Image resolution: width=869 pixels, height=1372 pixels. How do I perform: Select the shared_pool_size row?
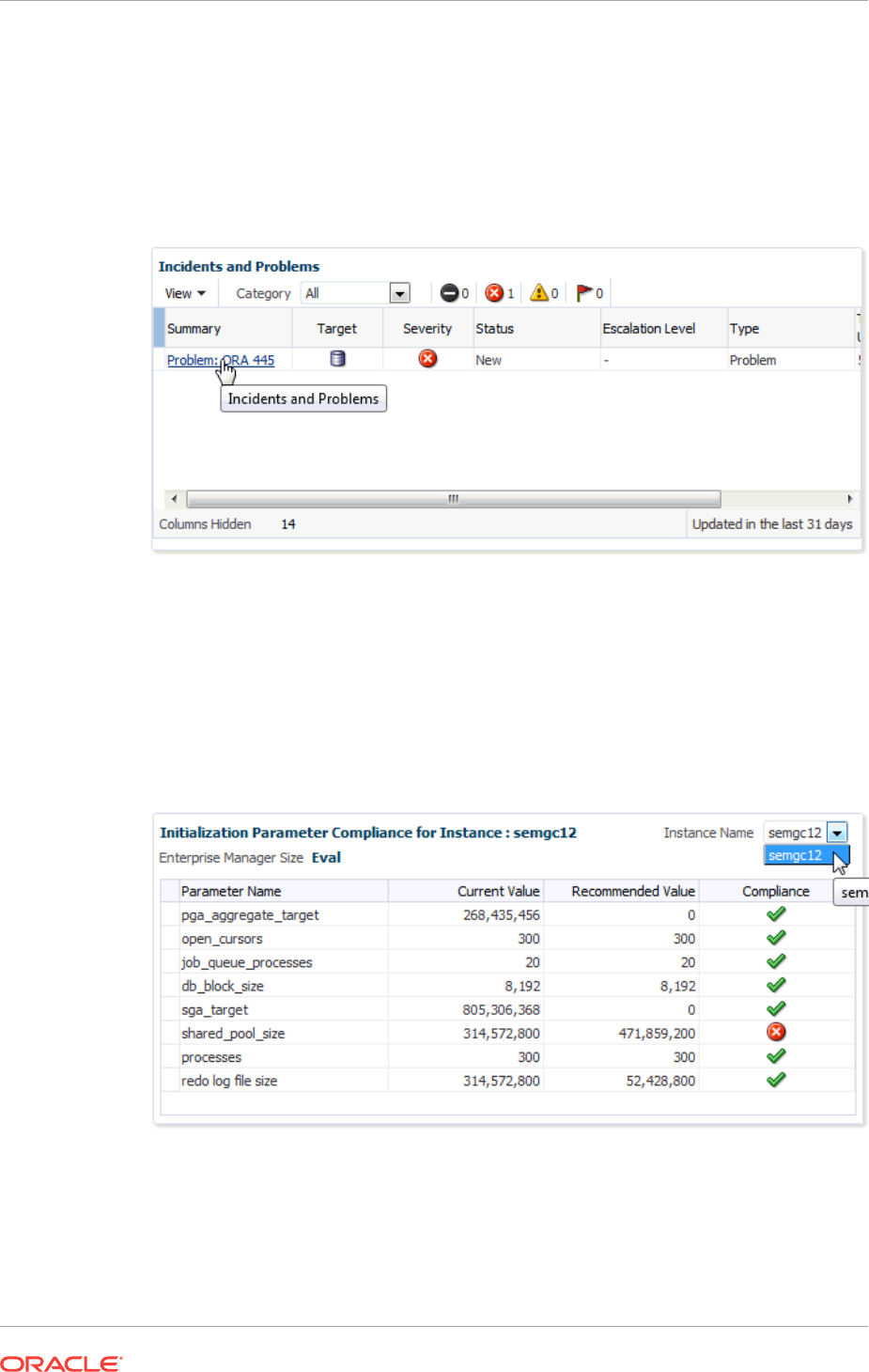(507, 1033)
